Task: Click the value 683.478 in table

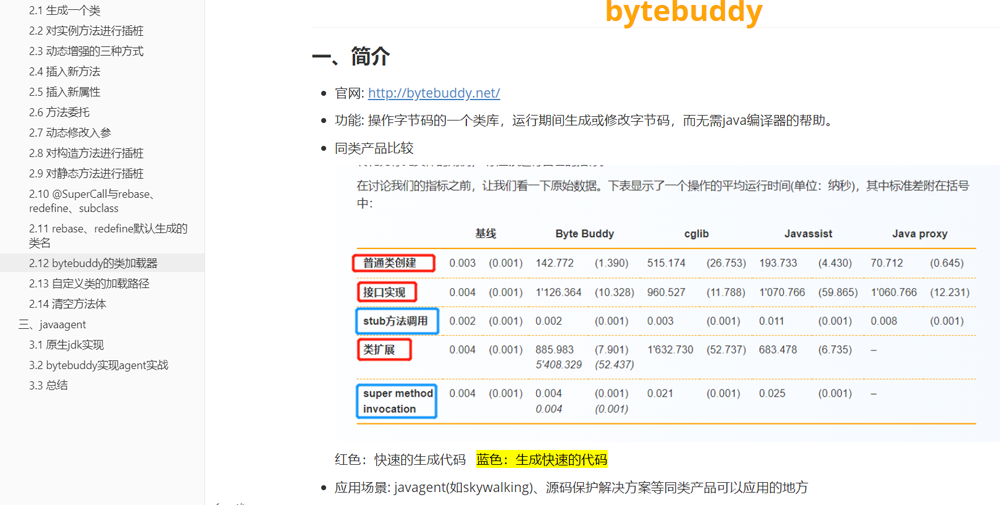Action: 778,350
